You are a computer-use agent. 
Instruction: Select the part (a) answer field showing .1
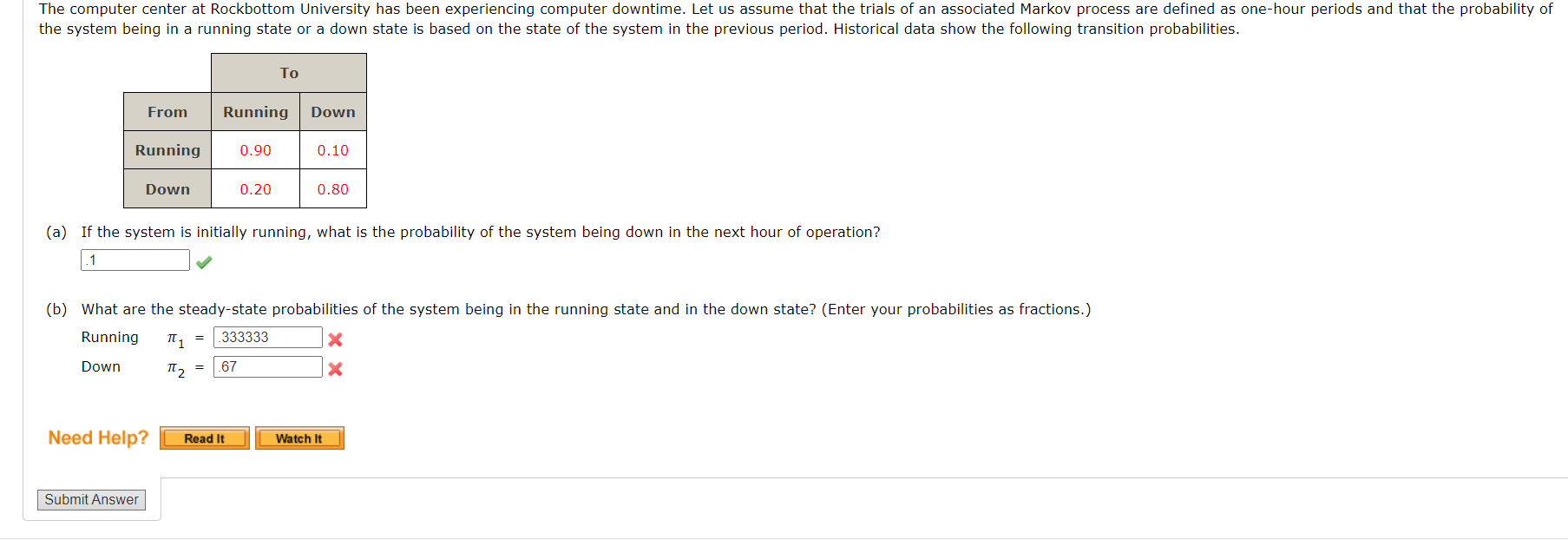point(134,260)
